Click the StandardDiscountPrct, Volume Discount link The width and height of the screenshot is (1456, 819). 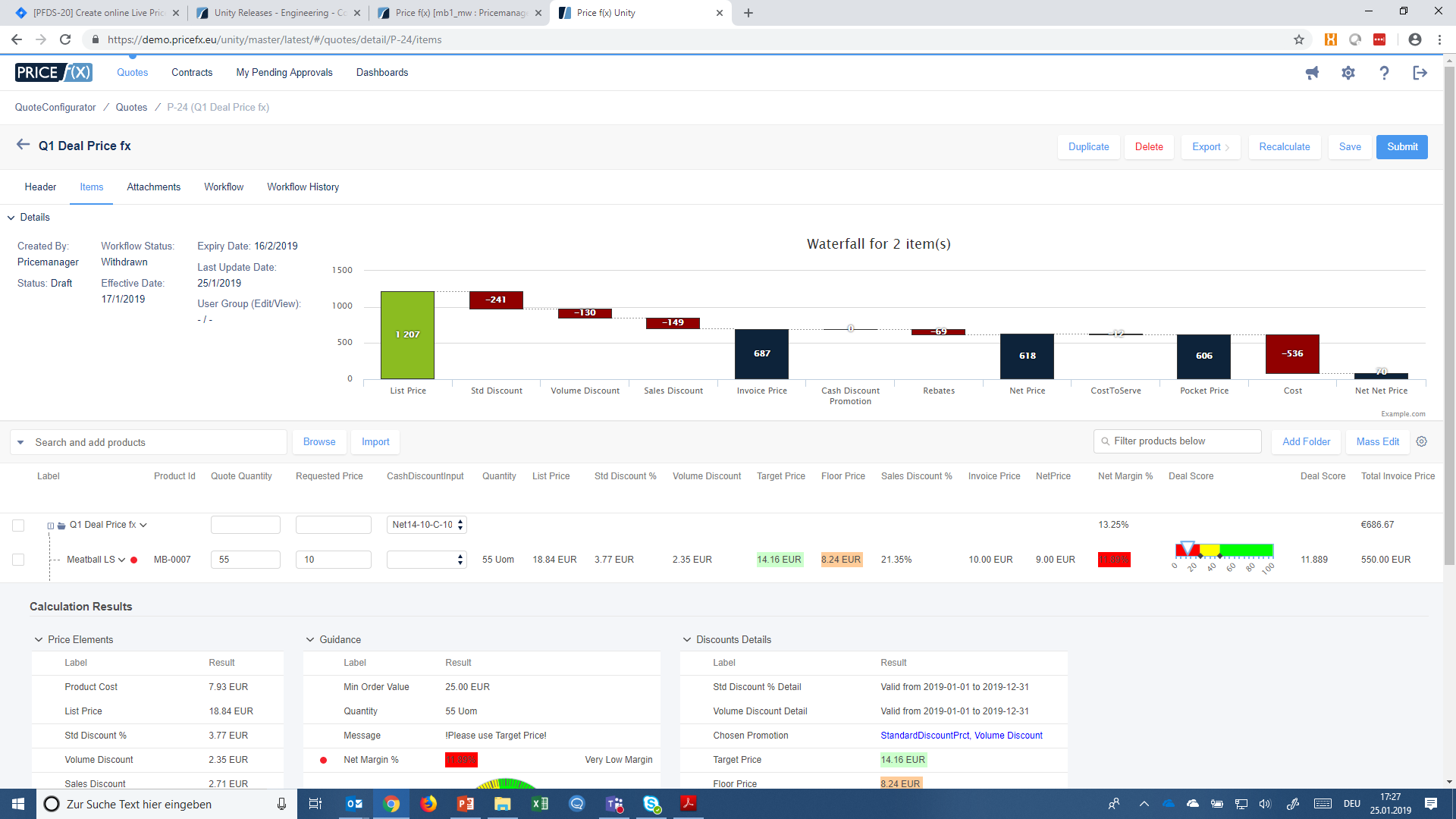tap(961, 735)
